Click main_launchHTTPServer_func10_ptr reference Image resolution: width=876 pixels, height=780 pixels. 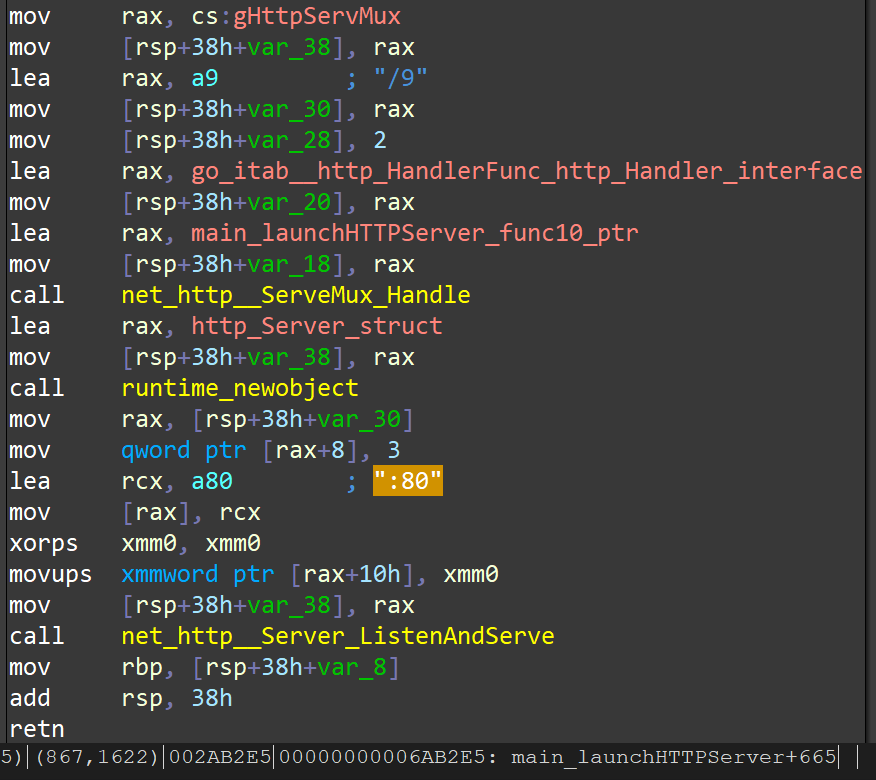415,233
